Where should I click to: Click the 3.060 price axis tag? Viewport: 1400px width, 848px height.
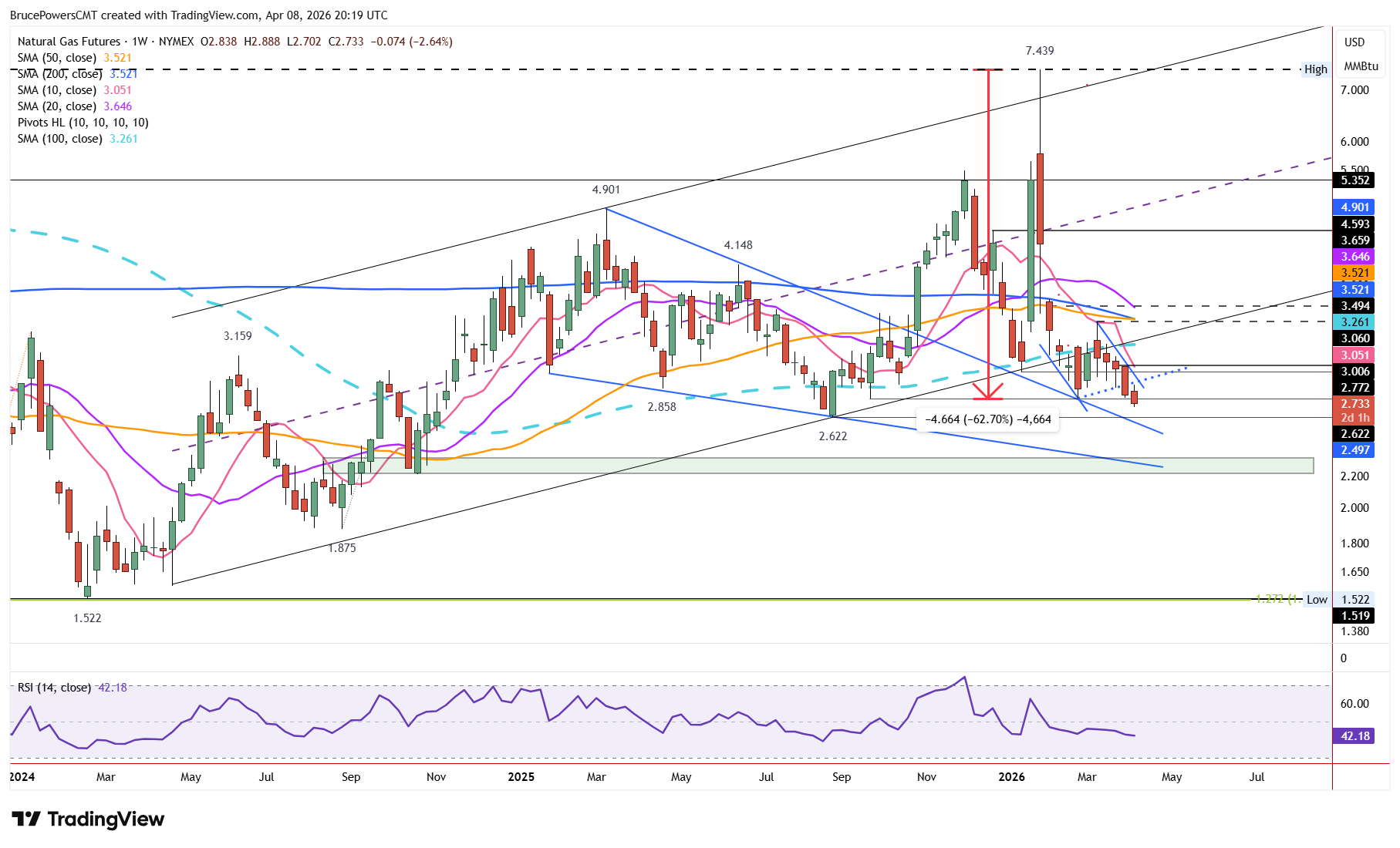pyautogui.click(x=1355, y=338)
